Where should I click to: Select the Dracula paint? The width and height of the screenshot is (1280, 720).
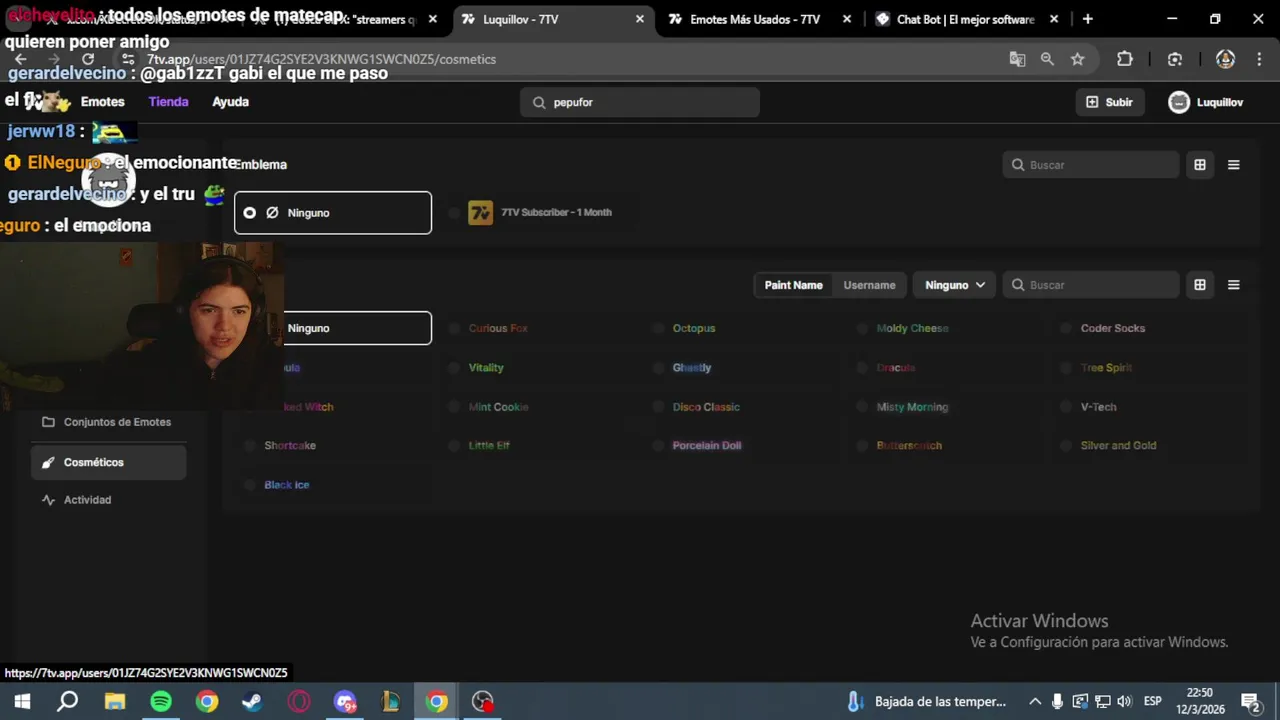coord(895,367)
